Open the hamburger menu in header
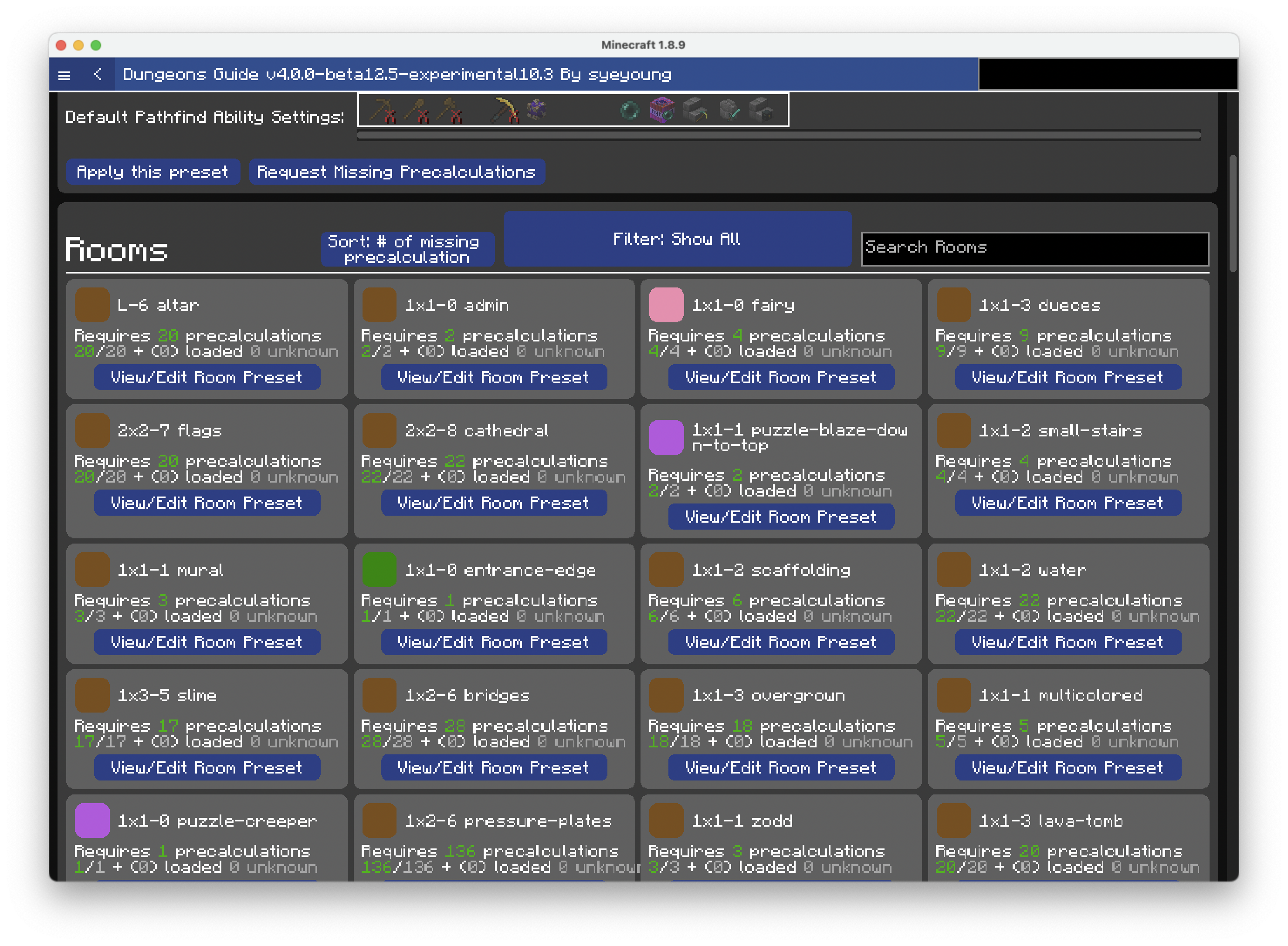This screenshot has height=946, width=1288. pyautogui.click(x=64, y=75)
